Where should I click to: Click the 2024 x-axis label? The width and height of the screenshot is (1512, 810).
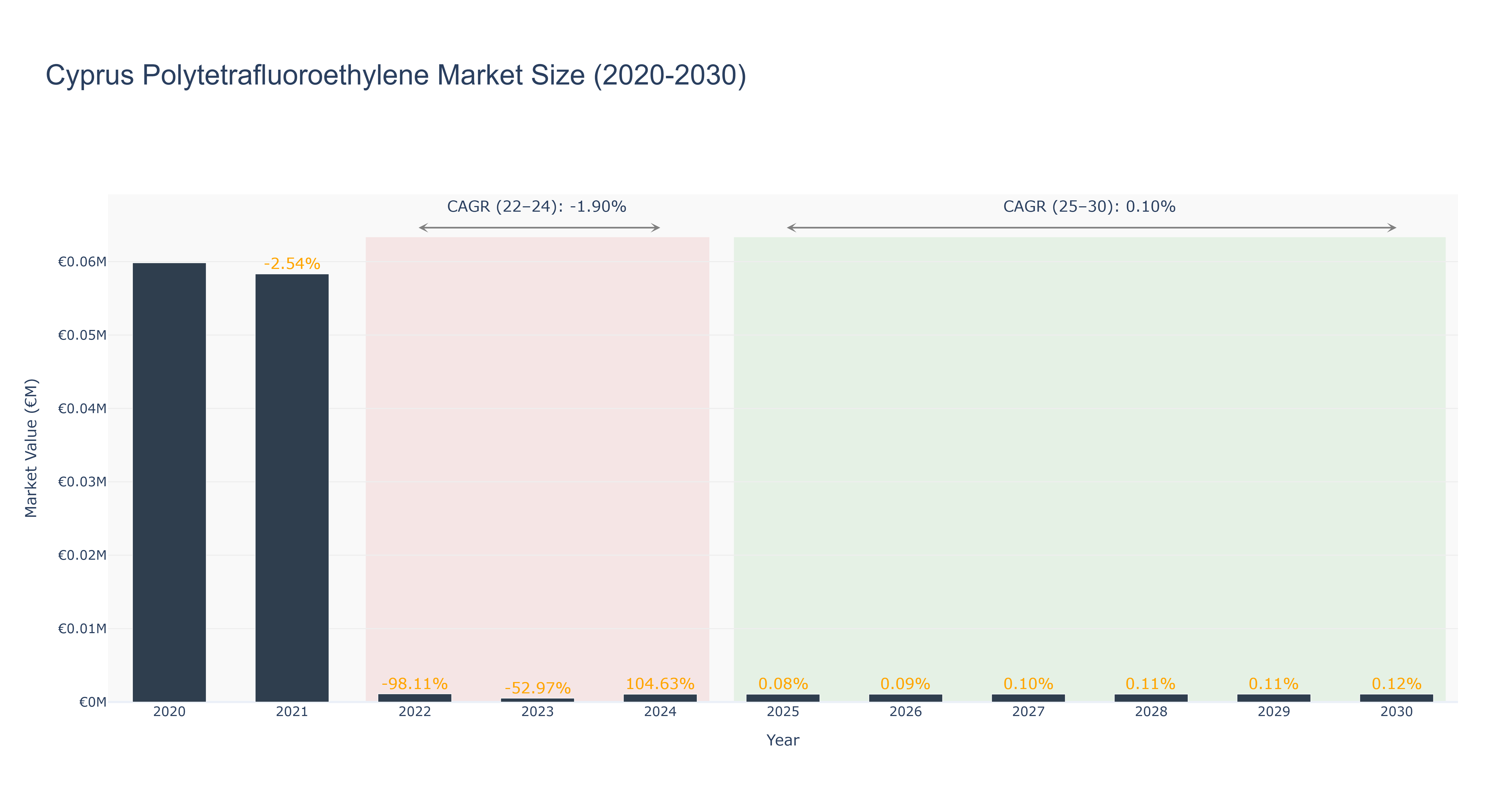pyautogui.click(x=660, y=712)
